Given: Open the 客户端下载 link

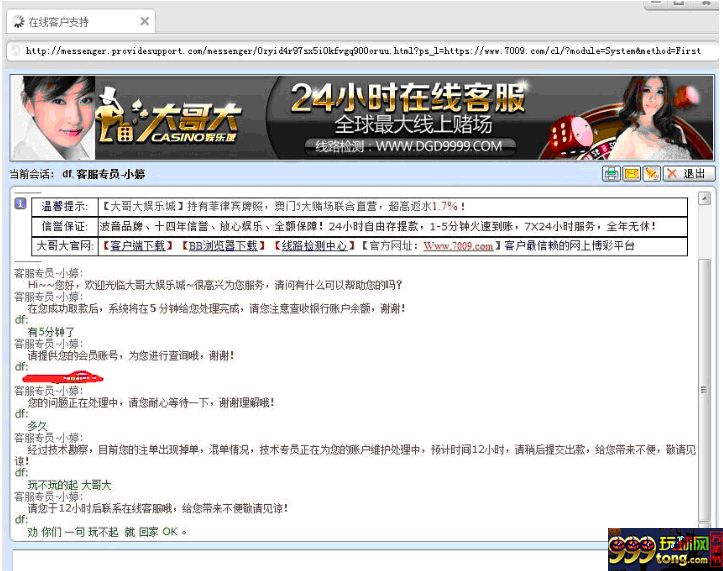Looking at the screenshot, I should [137, 246].
